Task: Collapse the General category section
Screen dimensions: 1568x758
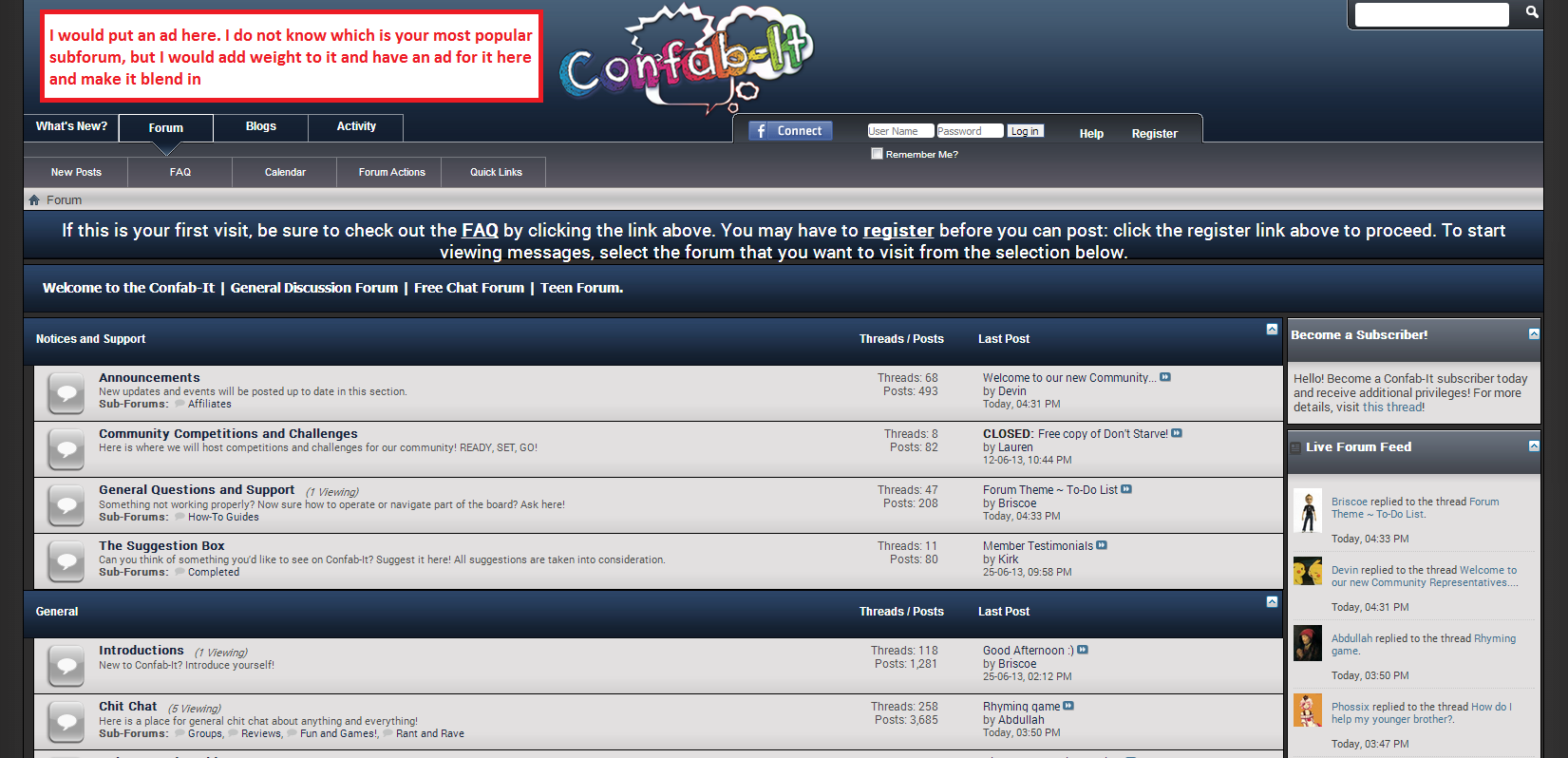Action: [1272, 602]
